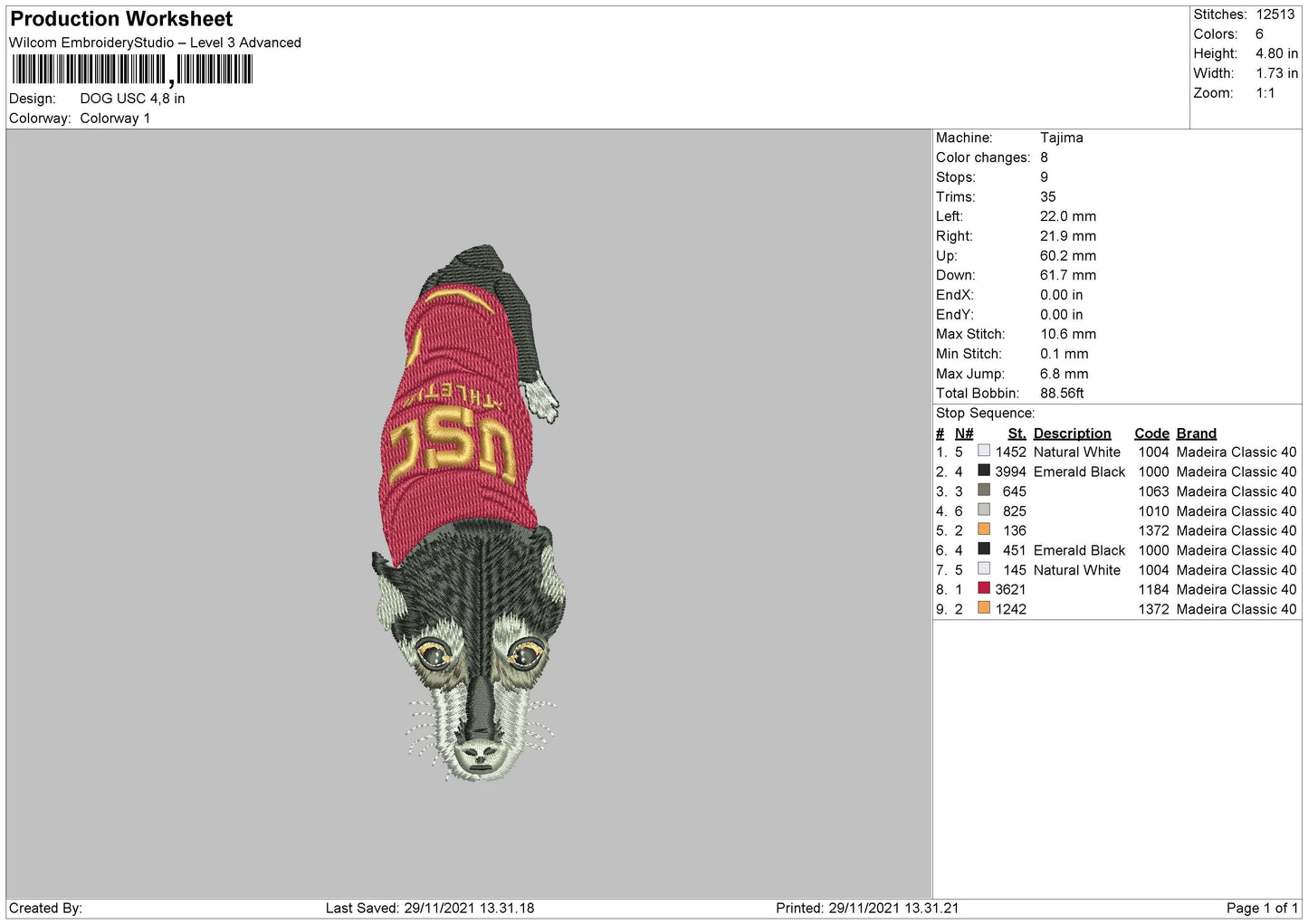Image resolution: width=1308 pixels, height=924 pixels.
Task: Click thread code '1063' in stop row 3
Action: [1153, 491]
